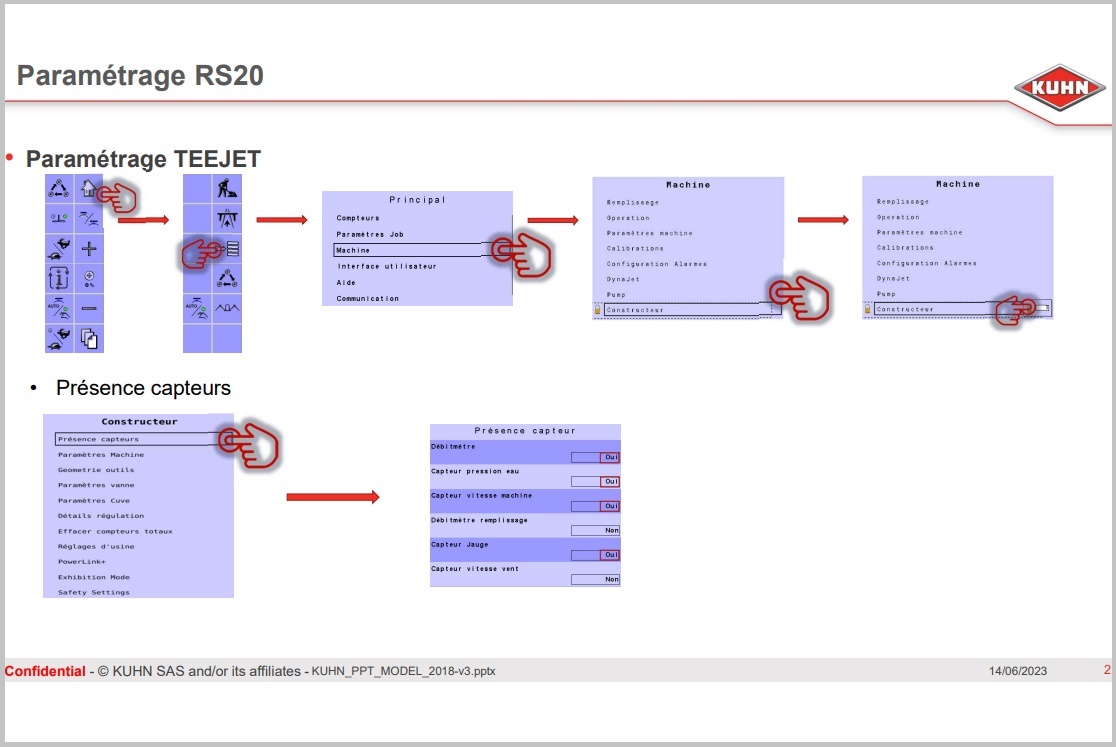Click the road perspective guidance icon
The height and width of the screenshot is (747, 1116).
[x=227, y=219]
